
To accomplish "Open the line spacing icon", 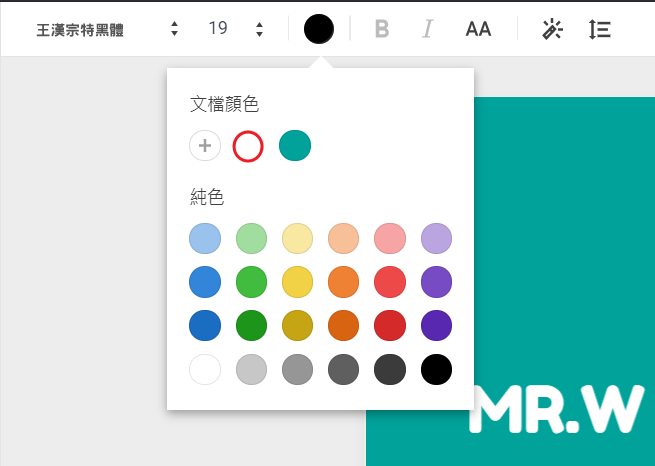I will [x=600, y=29].
